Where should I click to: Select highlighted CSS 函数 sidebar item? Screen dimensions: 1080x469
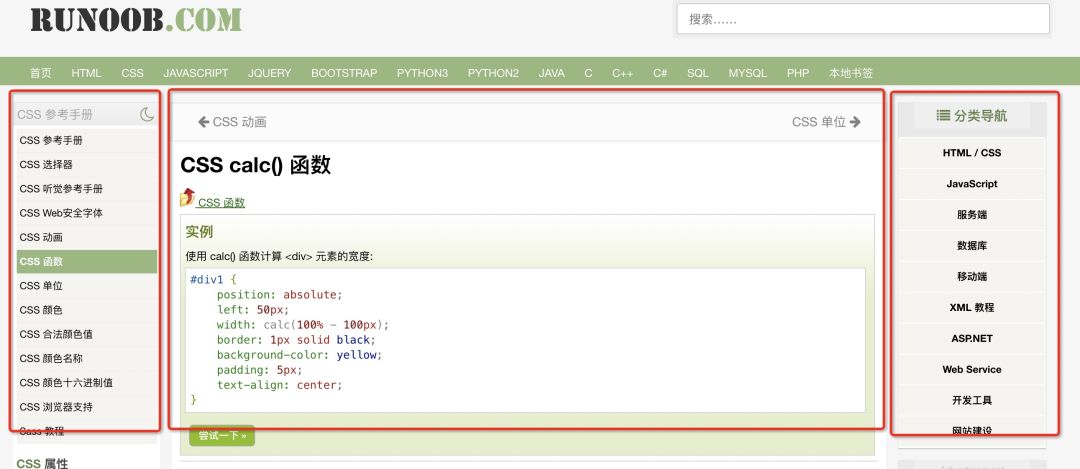[x=87, y=262]
